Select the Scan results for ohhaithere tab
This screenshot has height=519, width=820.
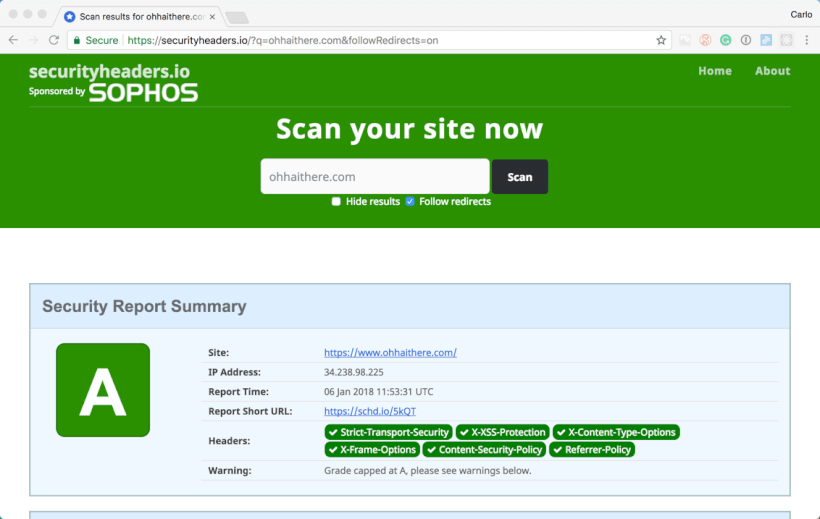point(140,17)
